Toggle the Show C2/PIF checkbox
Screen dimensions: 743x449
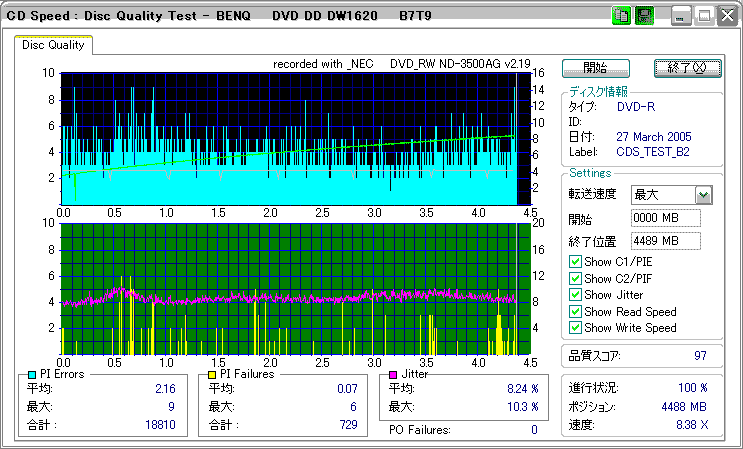(x=575, y=278)
